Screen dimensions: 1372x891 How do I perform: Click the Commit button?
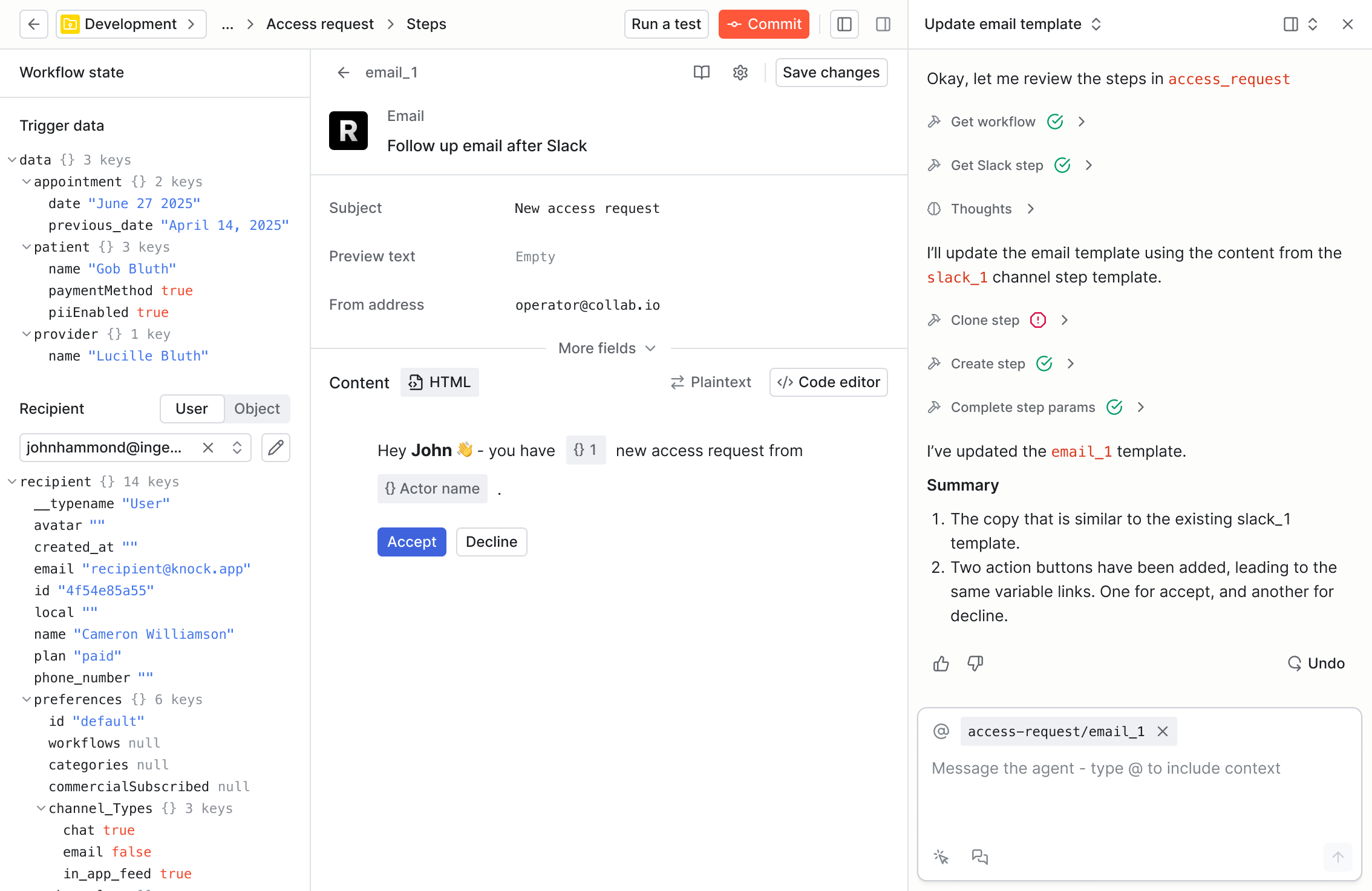pyautogui.click(x=763, y=24)
